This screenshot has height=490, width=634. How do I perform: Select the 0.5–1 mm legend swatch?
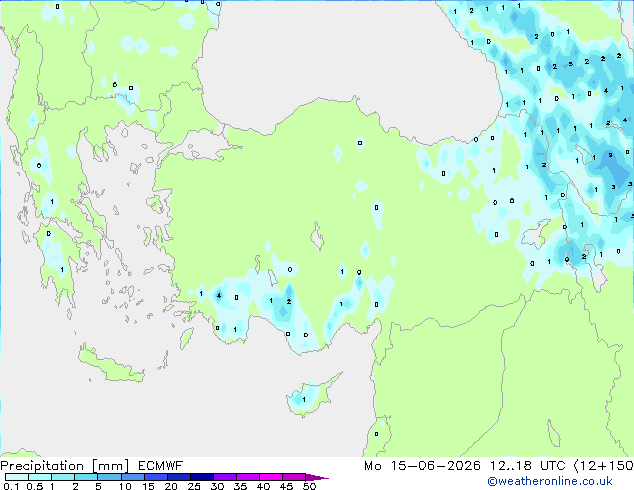[40, 477]
